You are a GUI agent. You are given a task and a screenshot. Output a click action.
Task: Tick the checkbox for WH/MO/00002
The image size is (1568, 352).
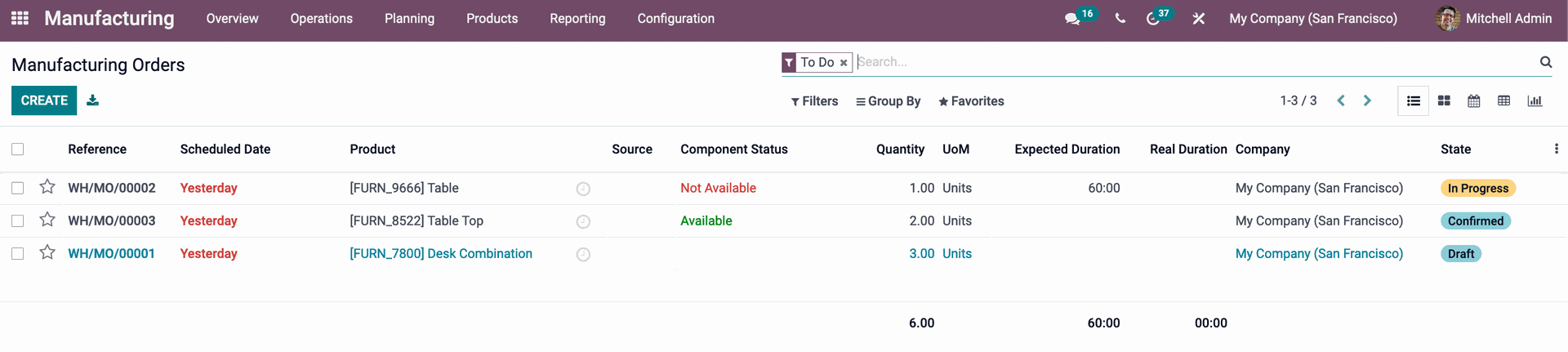18,188
